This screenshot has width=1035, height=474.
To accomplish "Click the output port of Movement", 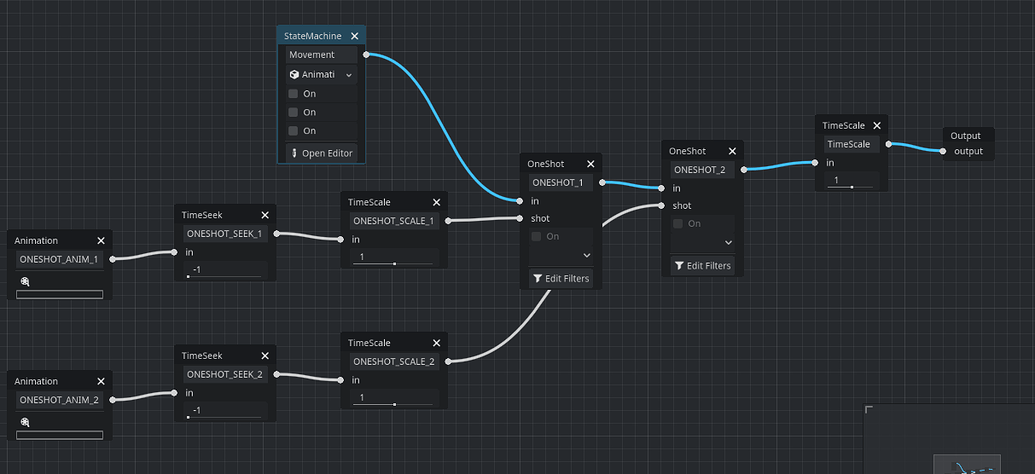I will tap(366, 55).
